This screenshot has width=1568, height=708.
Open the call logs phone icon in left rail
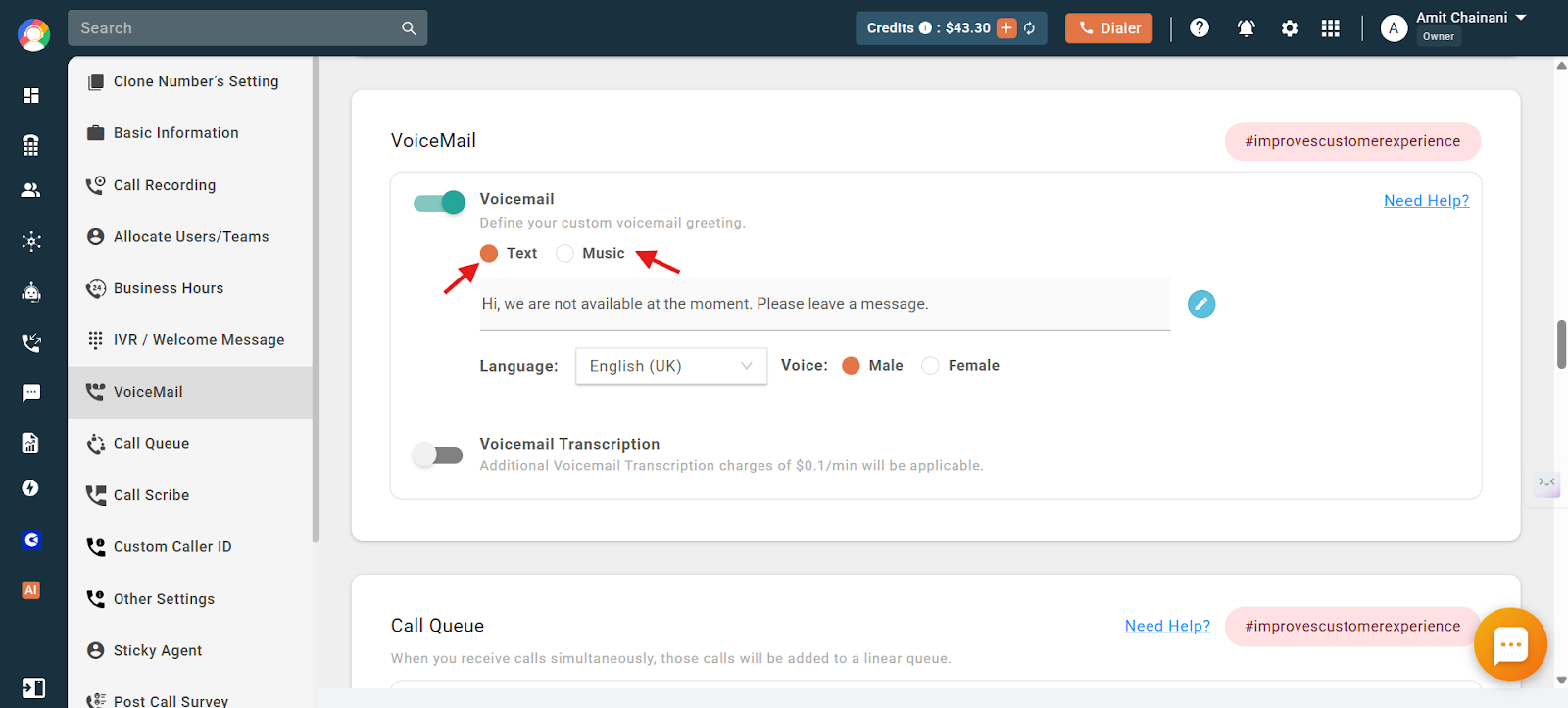(31, 343)
